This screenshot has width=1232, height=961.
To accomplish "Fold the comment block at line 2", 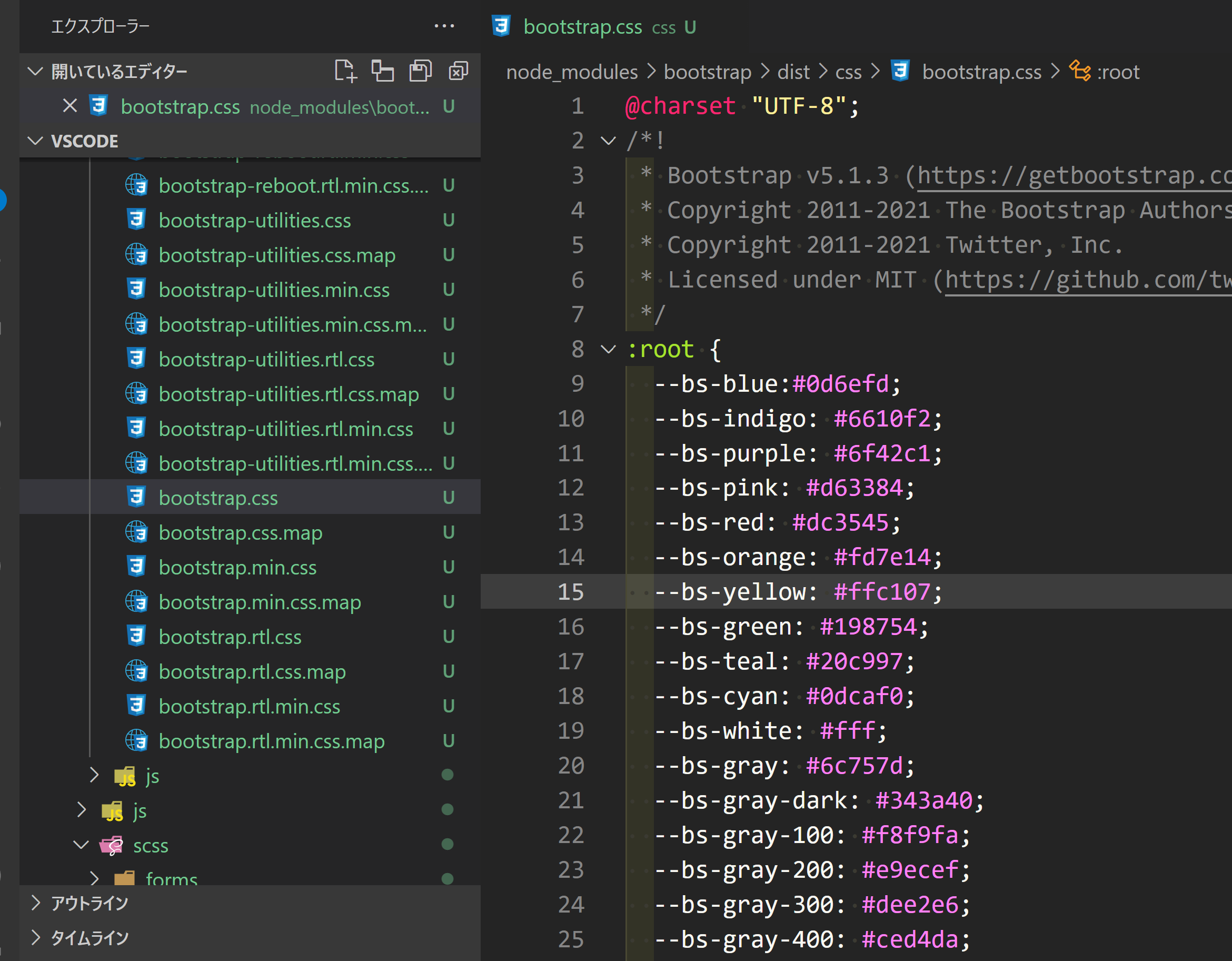I will coord(608,141).
